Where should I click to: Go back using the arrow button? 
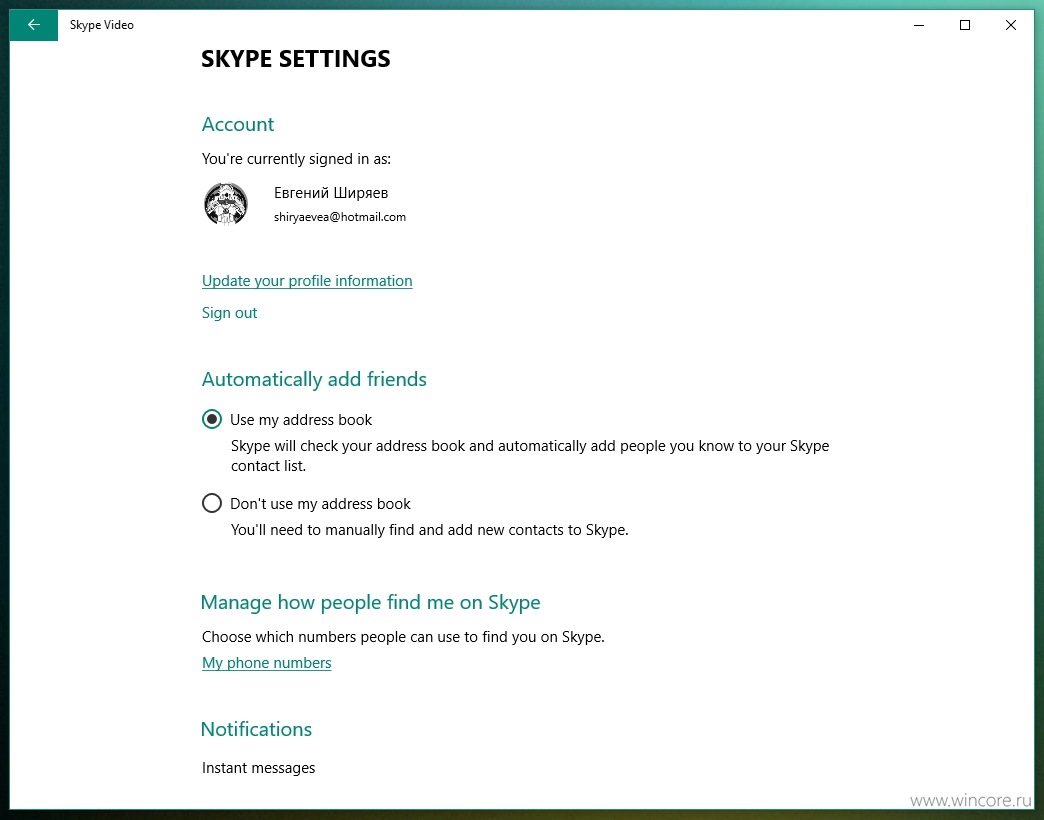(33, 25)
